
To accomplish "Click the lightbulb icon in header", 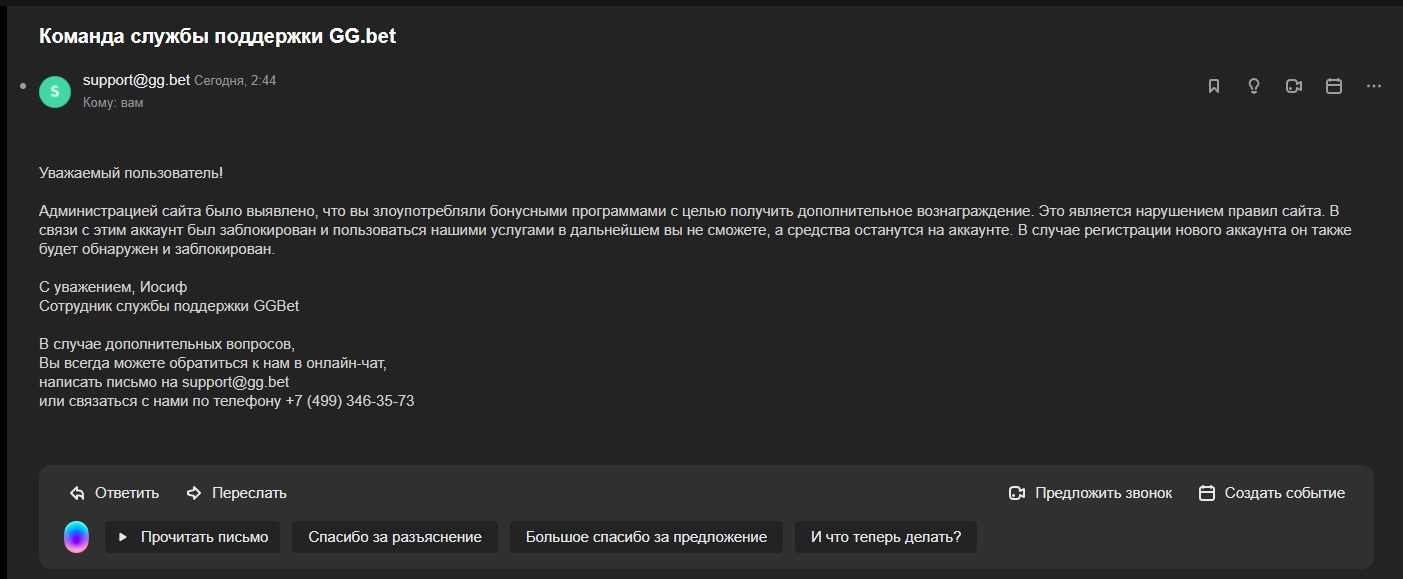I will [1254, 87].
